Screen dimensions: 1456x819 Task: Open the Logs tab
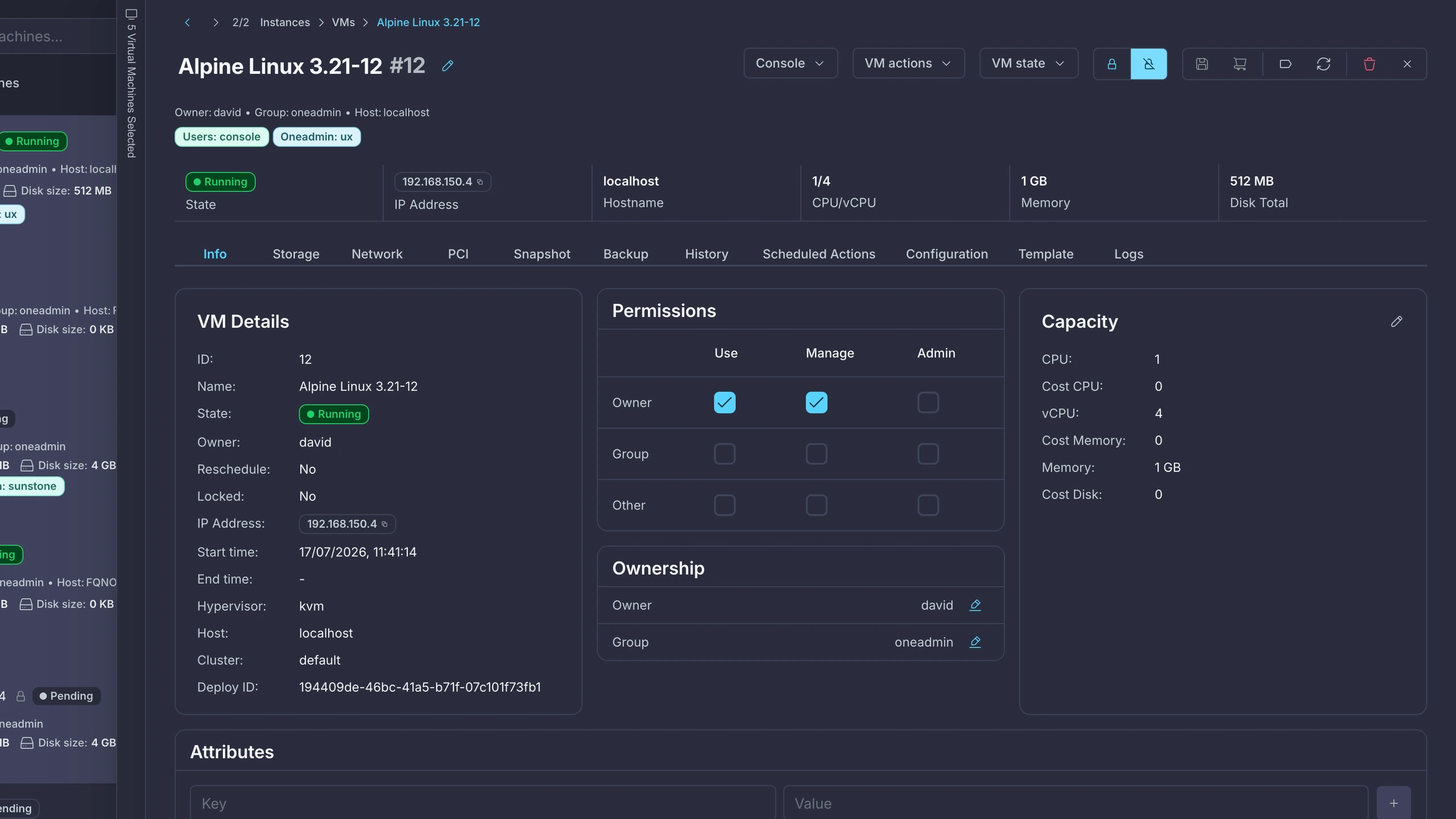pyautogui.click(x=1128, y=254)
